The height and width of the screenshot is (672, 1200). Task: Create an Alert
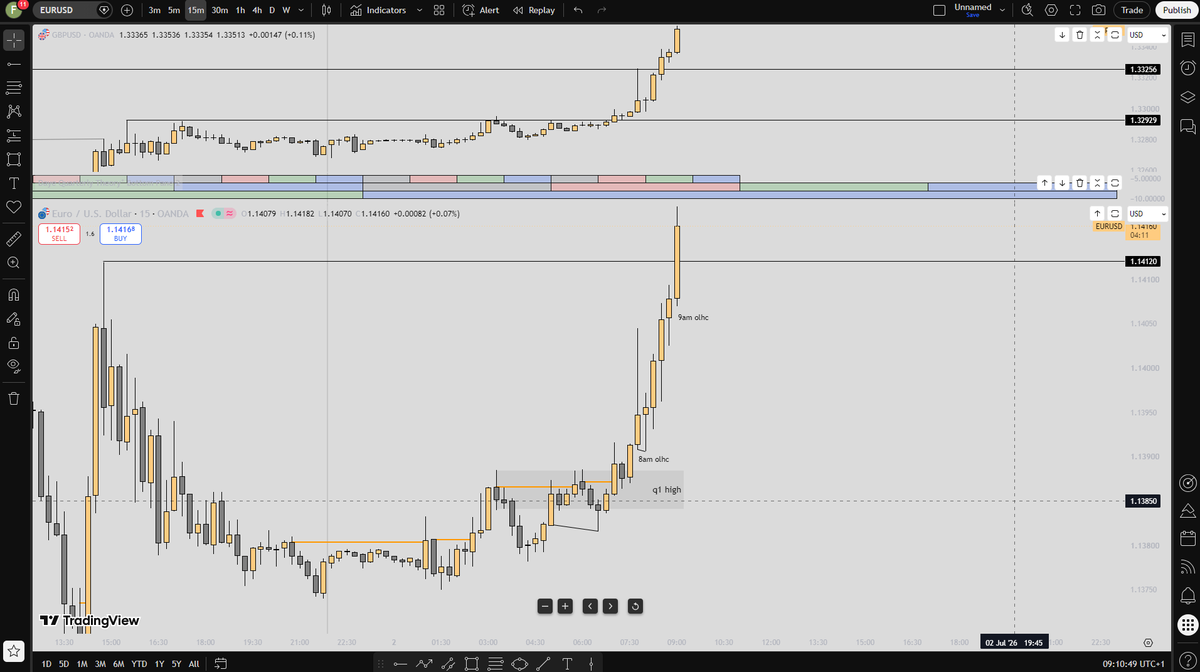point(481,10)
